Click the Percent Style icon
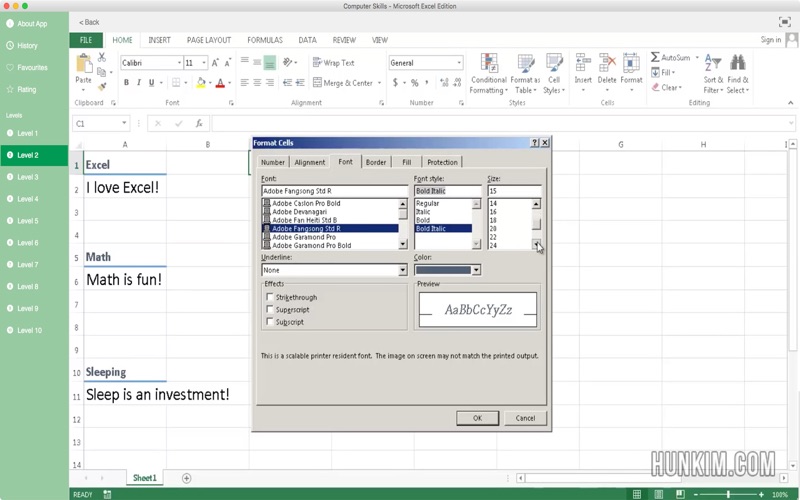This screenshot has width=800, height=500. pos(414,83)
